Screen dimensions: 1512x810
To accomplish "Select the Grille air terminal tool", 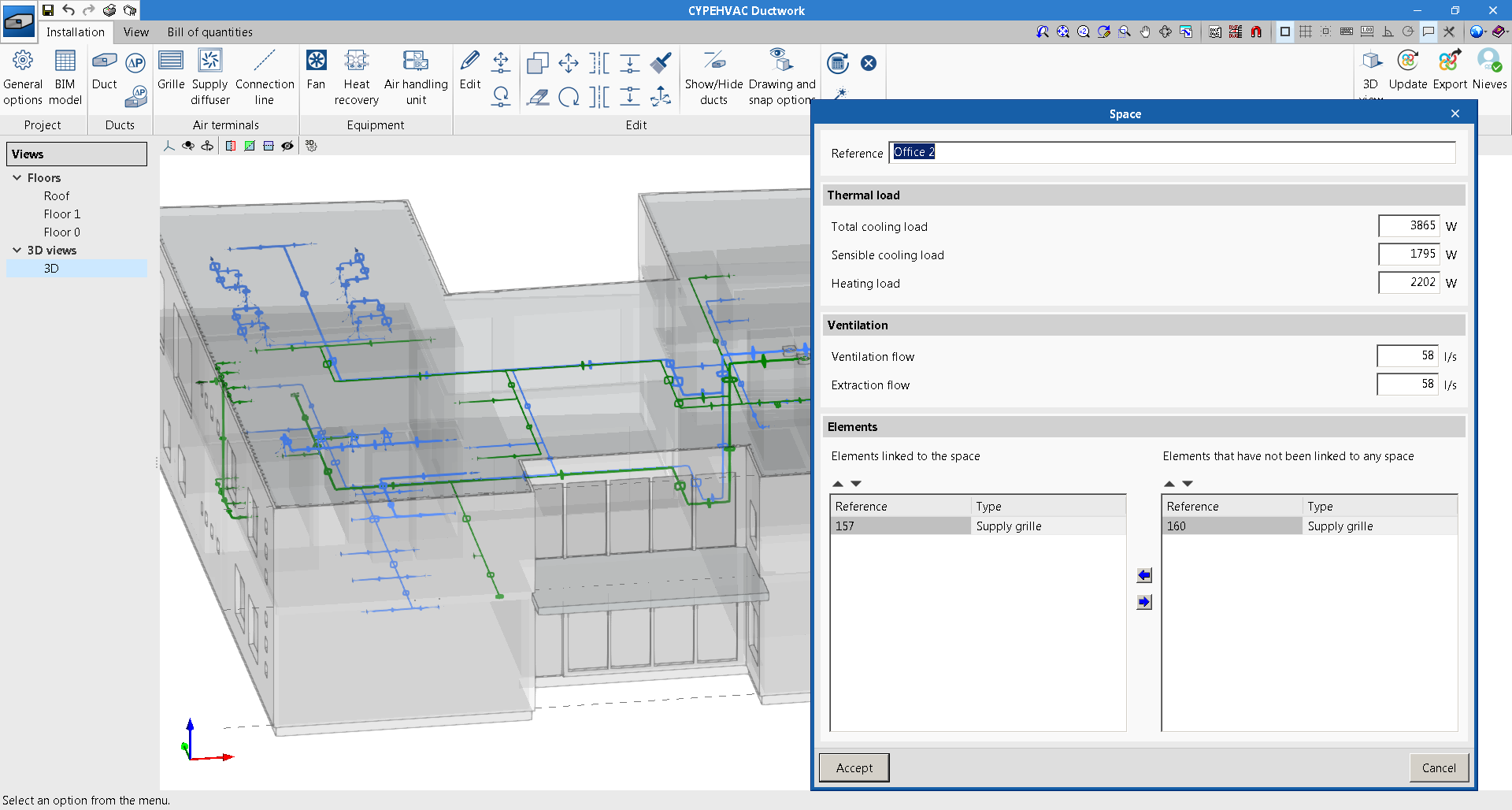I will point(171,69).
